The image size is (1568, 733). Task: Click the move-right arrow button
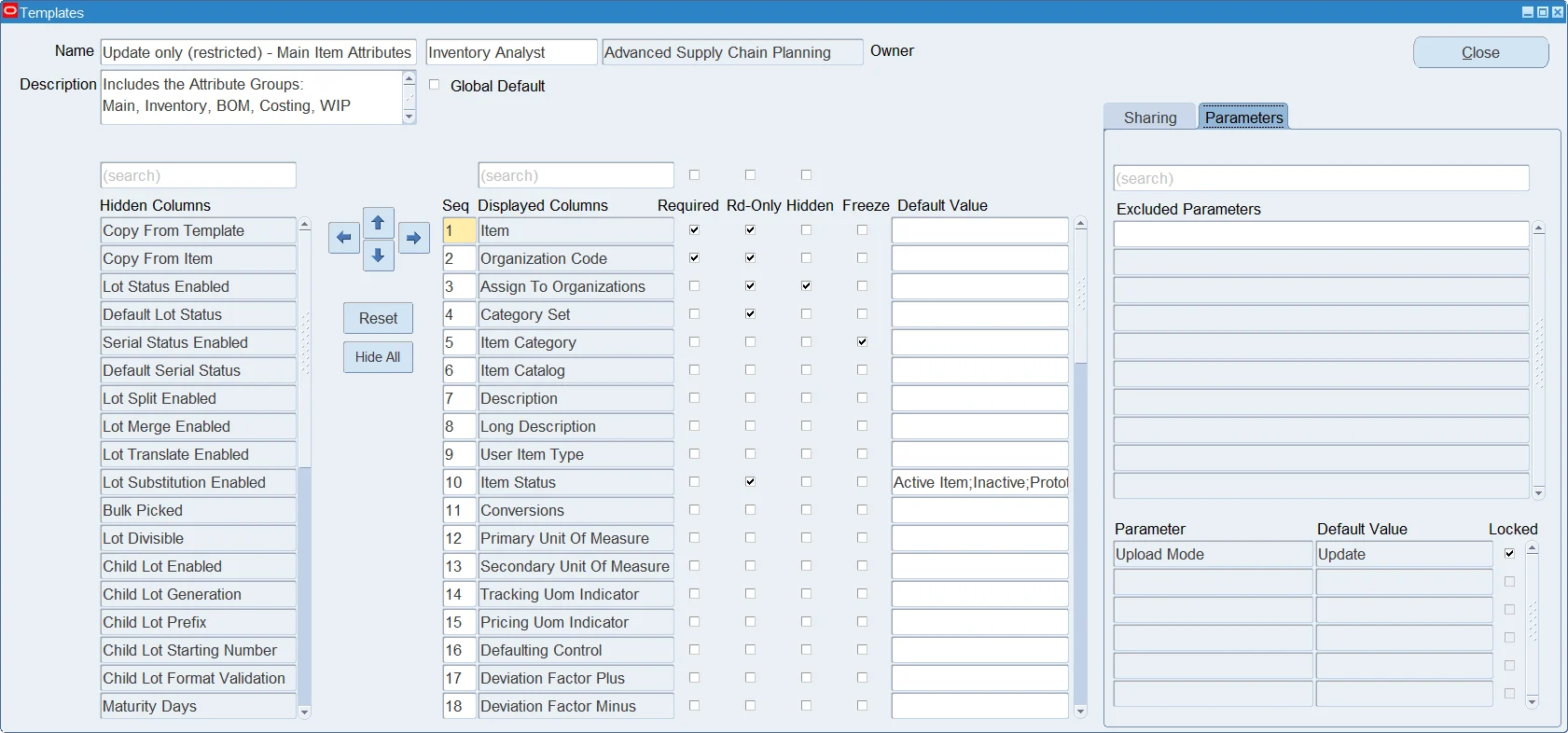[413, 238]
